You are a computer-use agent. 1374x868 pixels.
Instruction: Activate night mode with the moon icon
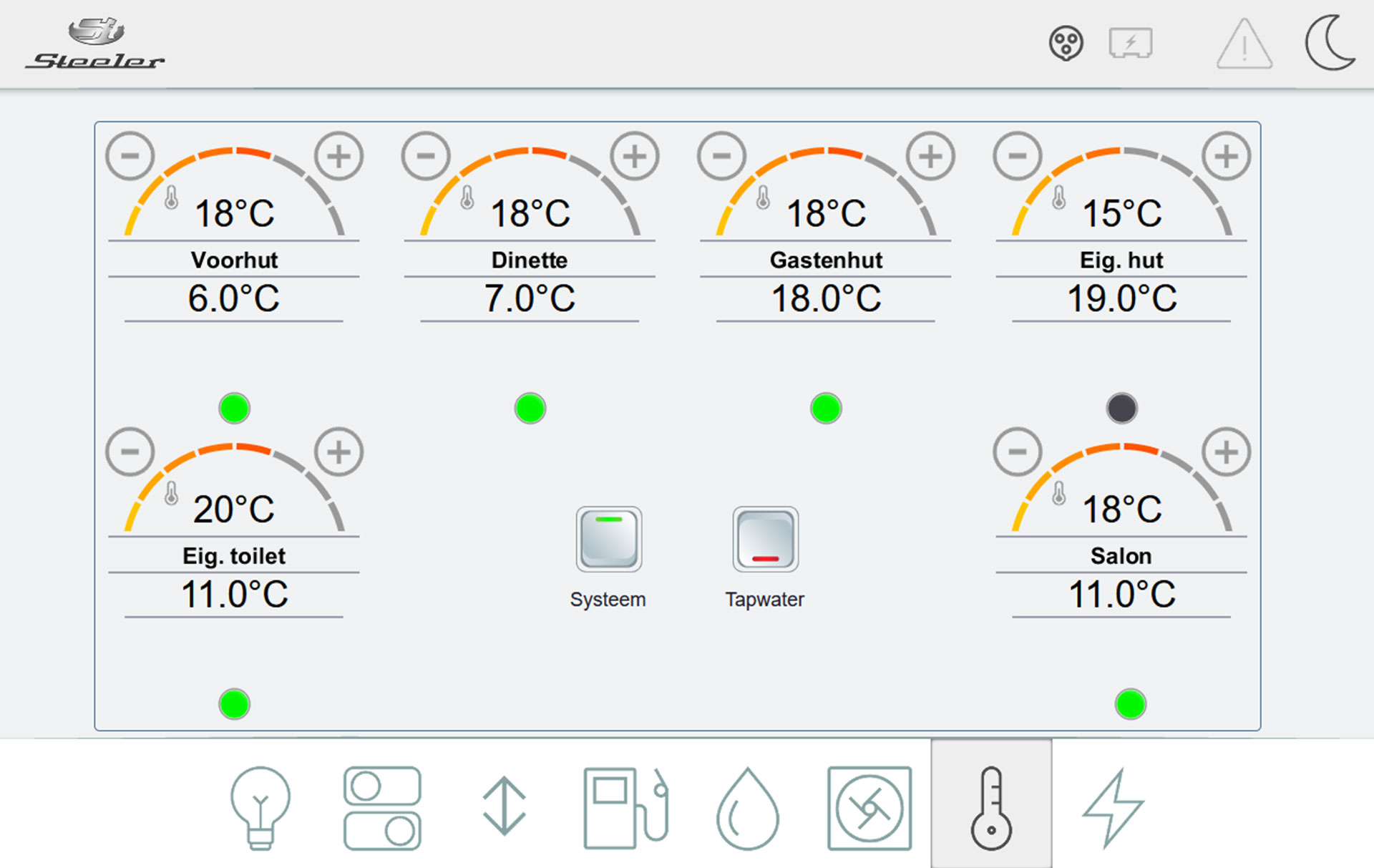1329,44
